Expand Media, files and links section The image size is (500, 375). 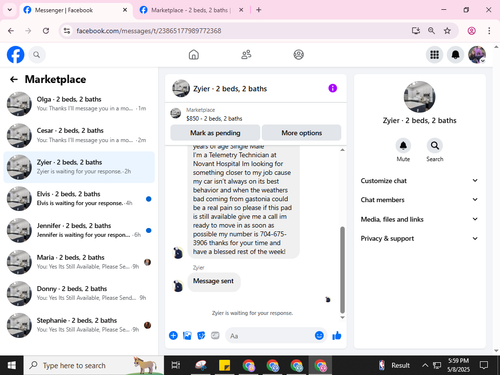click(419, 219)
